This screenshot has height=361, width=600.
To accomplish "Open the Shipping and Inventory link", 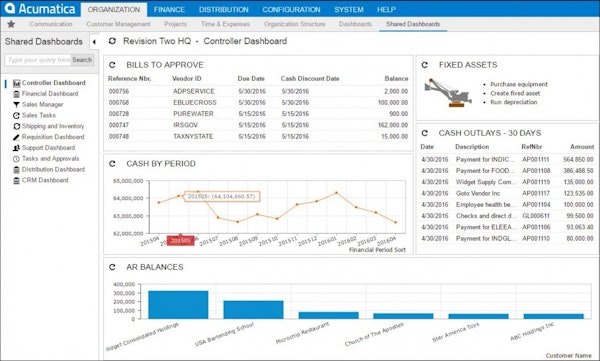I will tap(53, 126).
